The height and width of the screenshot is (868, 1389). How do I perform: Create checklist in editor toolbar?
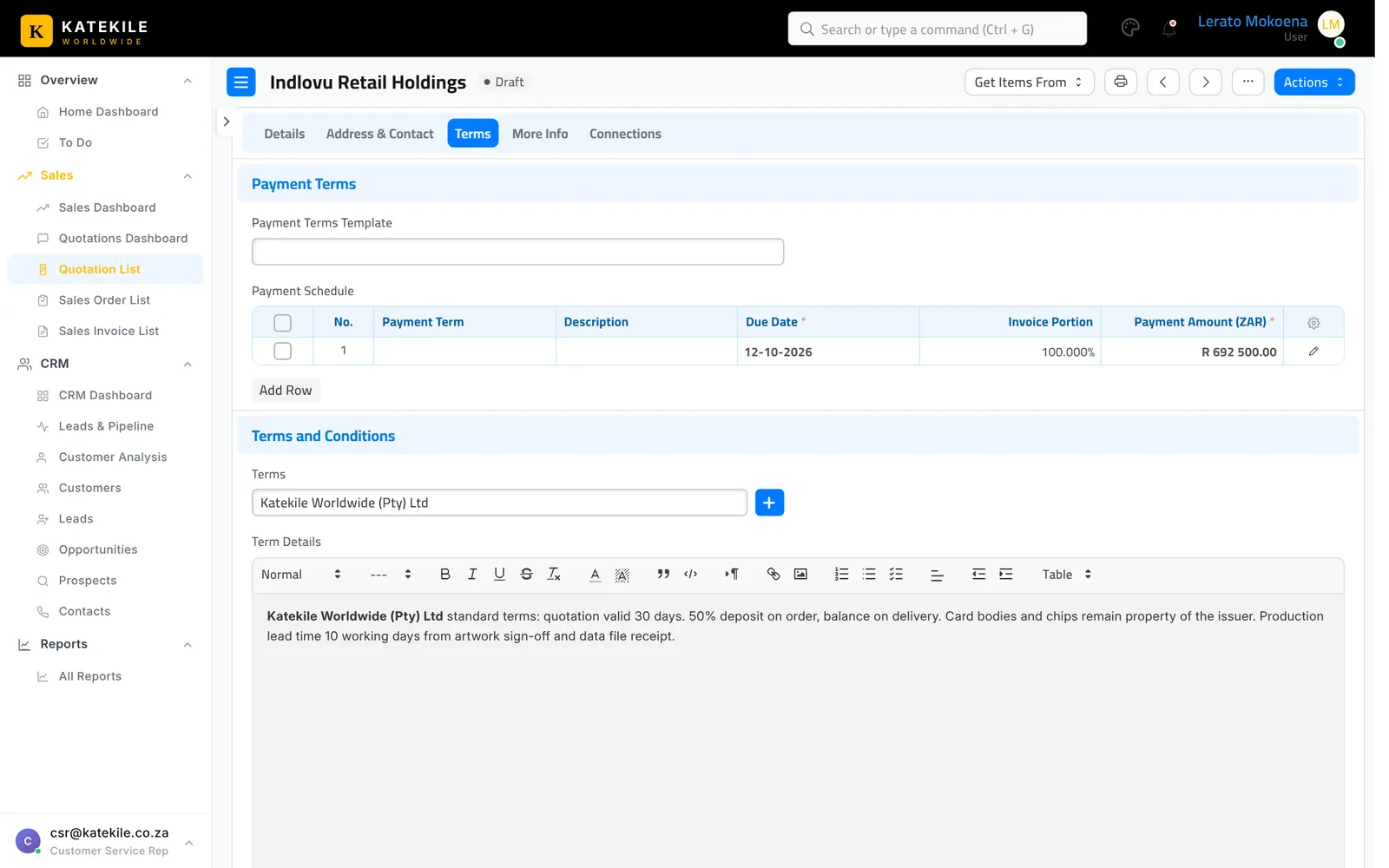[896, 575]
